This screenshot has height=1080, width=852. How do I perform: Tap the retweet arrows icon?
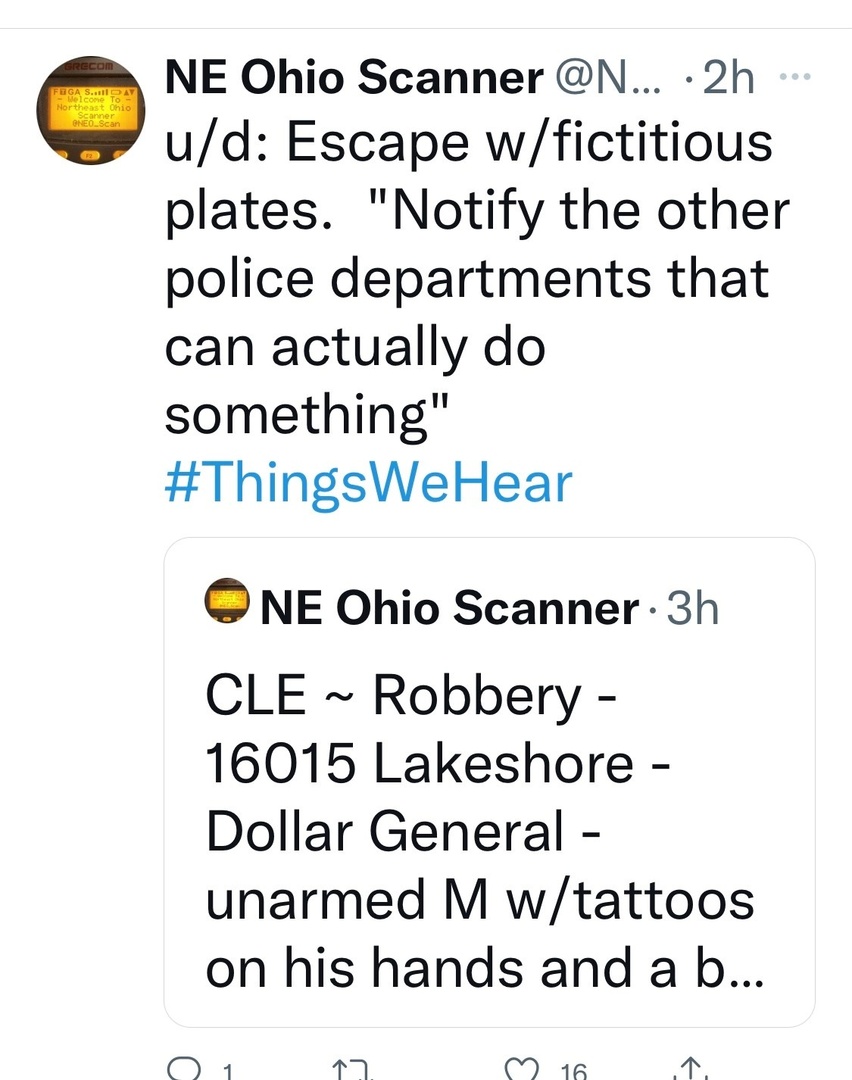pos(352,1070)
